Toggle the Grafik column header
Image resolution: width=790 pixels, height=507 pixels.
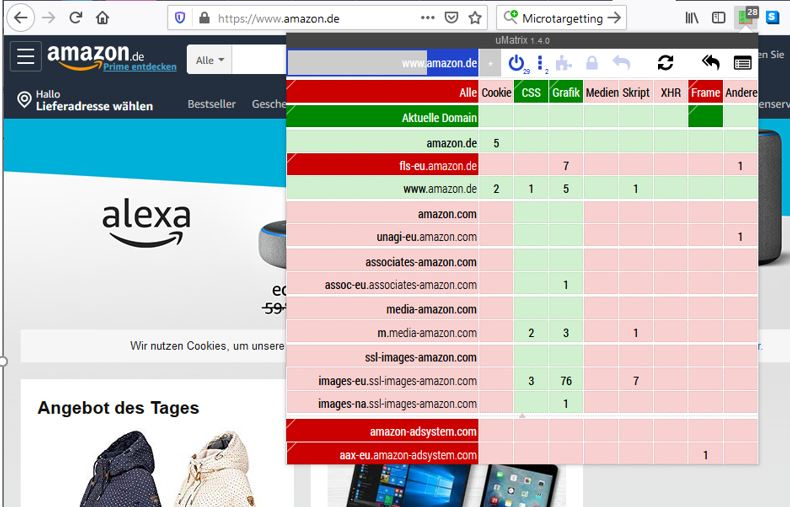point(566,92)
